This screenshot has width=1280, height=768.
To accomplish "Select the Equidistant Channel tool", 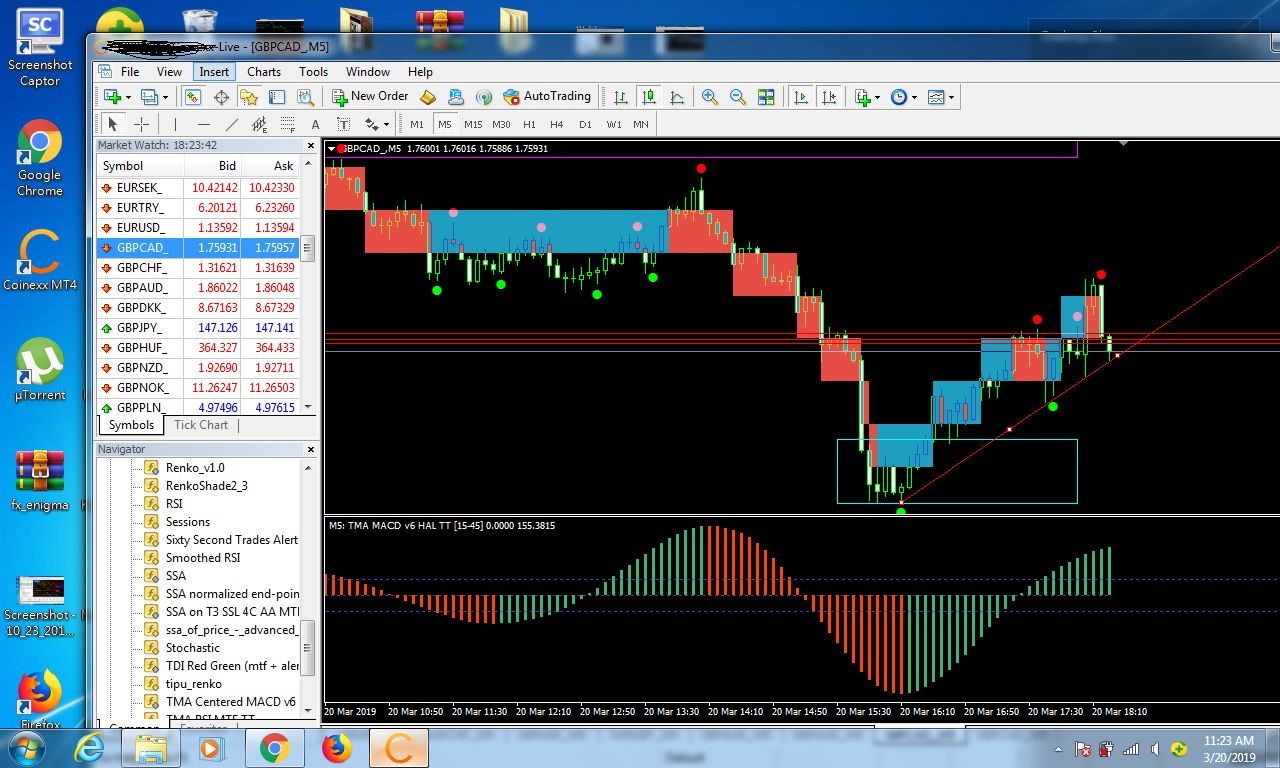I will tap(260, 124).
